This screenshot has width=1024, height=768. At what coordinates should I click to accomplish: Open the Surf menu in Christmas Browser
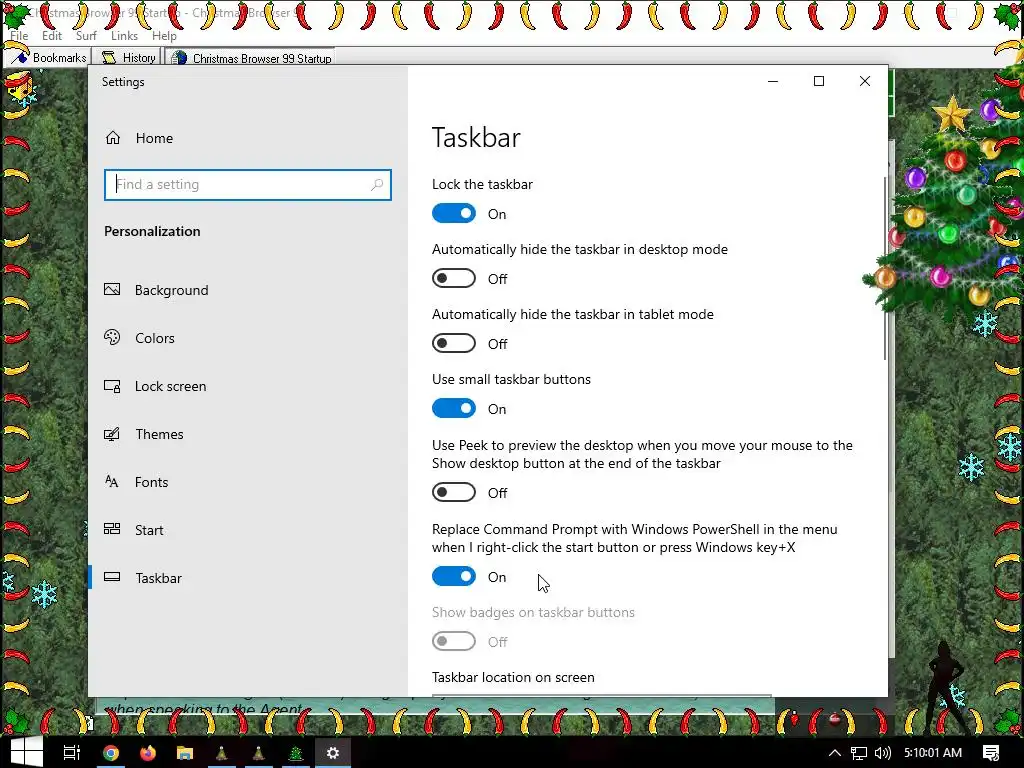point(86,36)
